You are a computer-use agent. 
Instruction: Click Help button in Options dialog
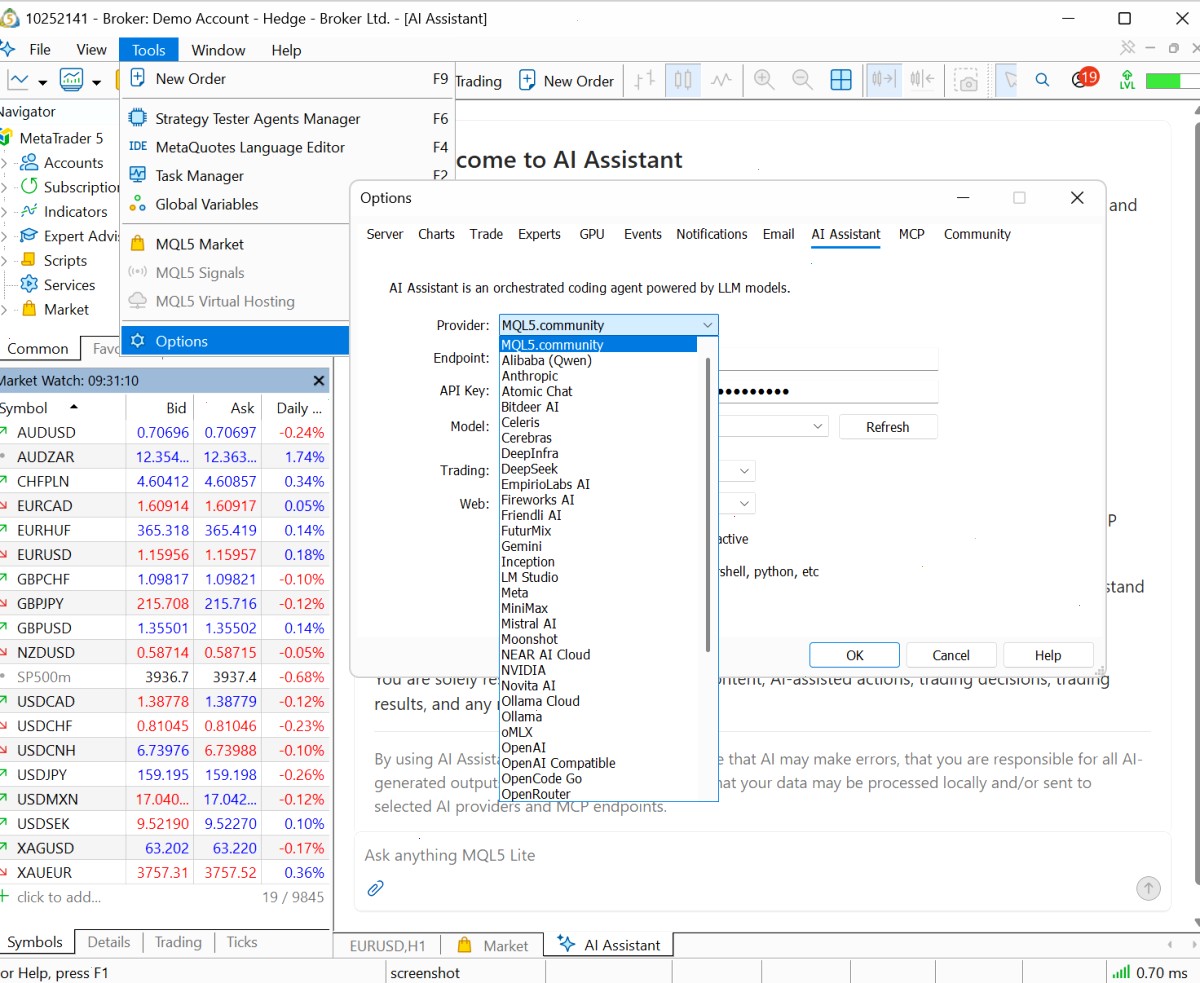(x=1048, y=655)
